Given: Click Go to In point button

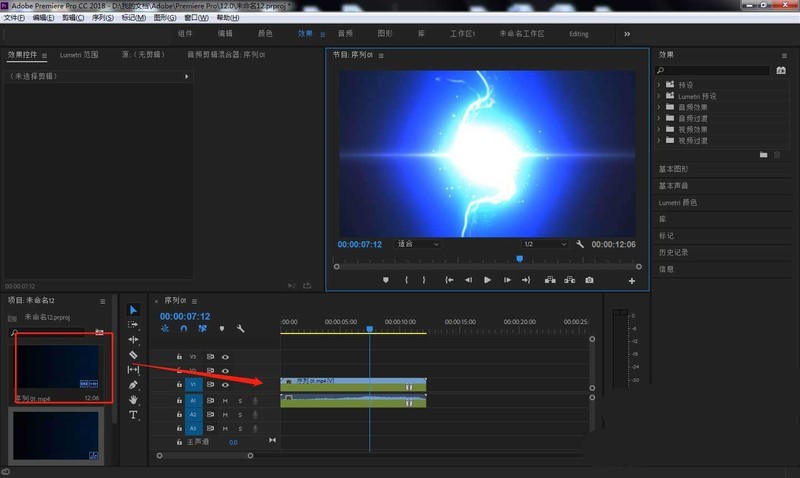Looking at the screenshot, I should pyautogui.click(x=449, y=280).
